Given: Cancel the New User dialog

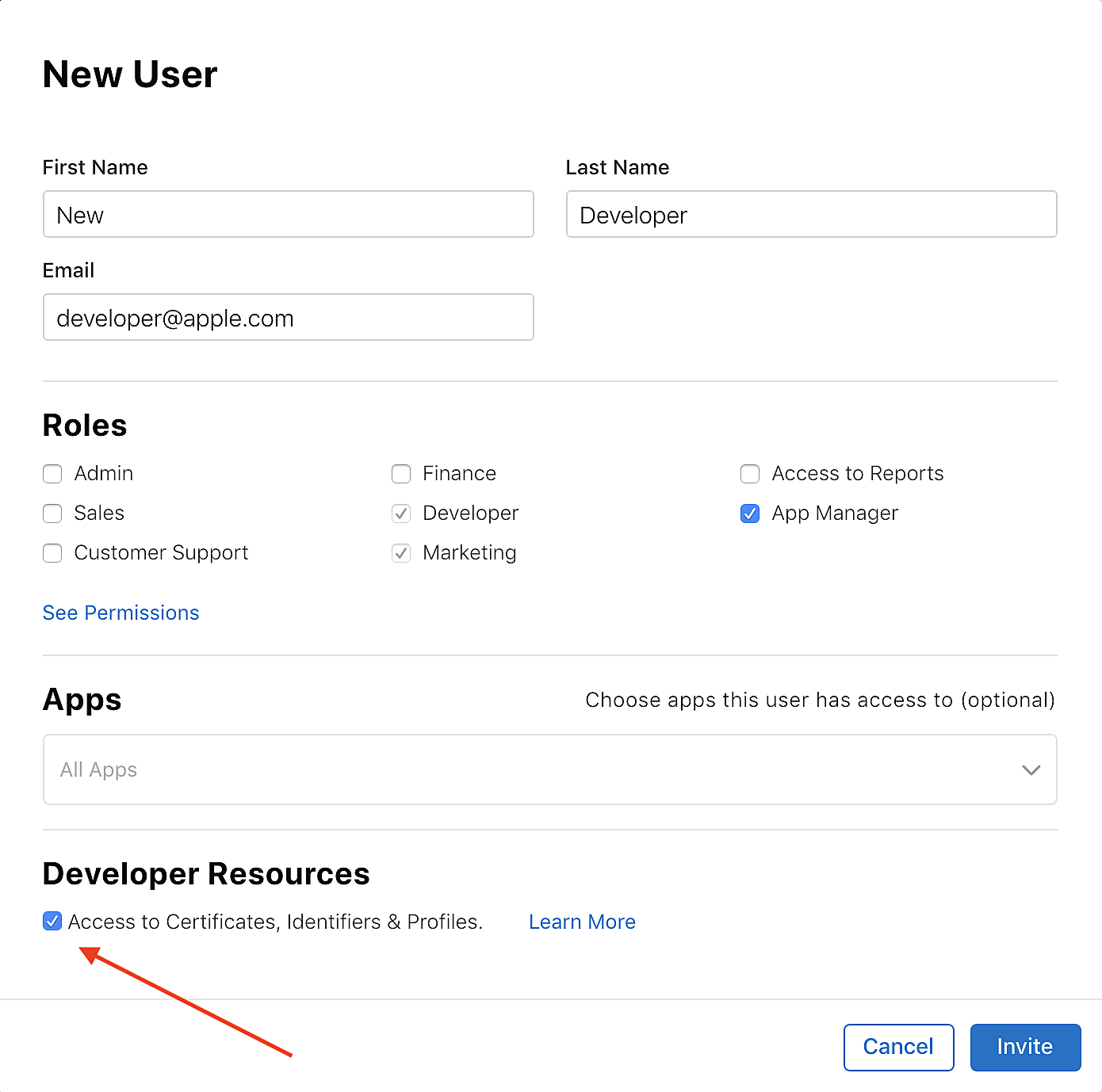Looking at the screenshot, I should (898, 1047).
